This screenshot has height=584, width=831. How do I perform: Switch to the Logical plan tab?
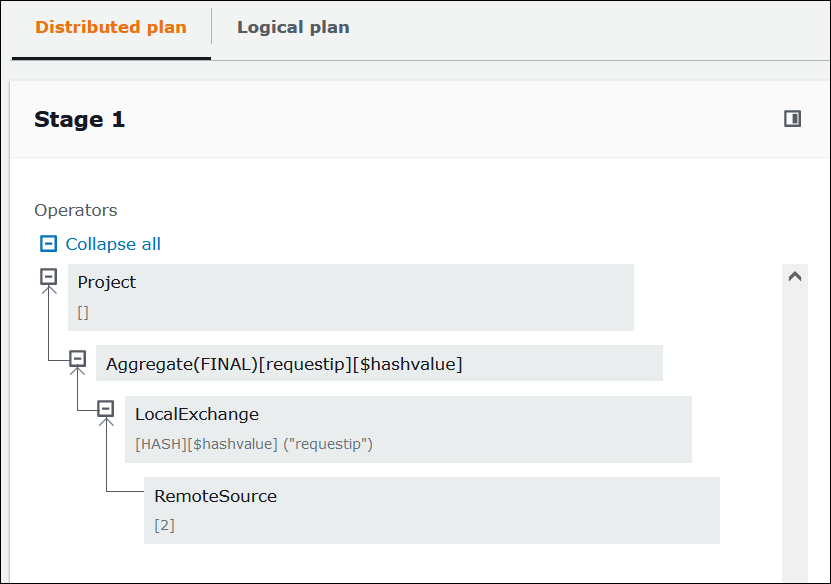[293, 27]
